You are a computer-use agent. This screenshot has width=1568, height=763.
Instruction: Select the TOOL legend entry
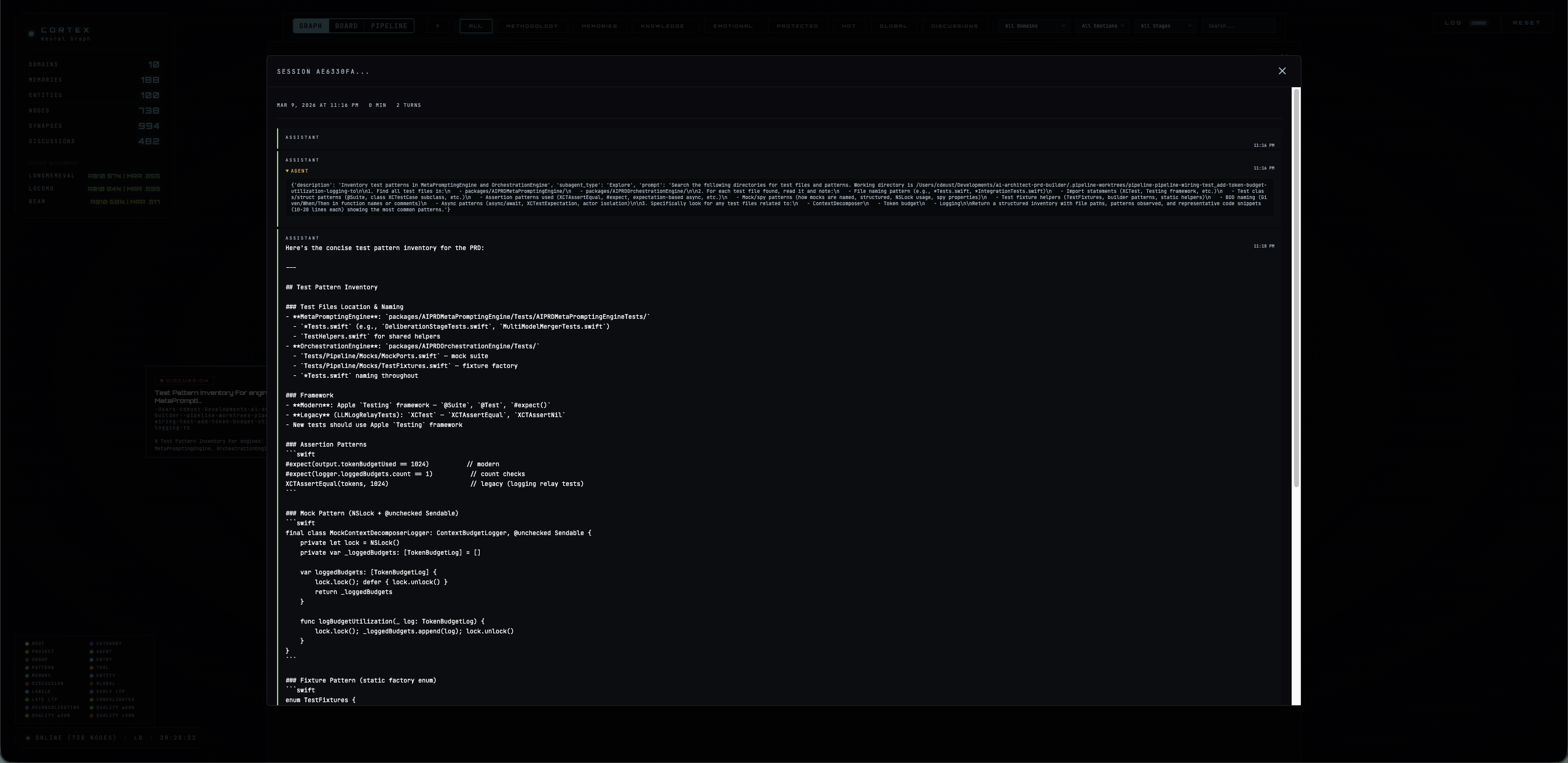click(x=99, y=668)
